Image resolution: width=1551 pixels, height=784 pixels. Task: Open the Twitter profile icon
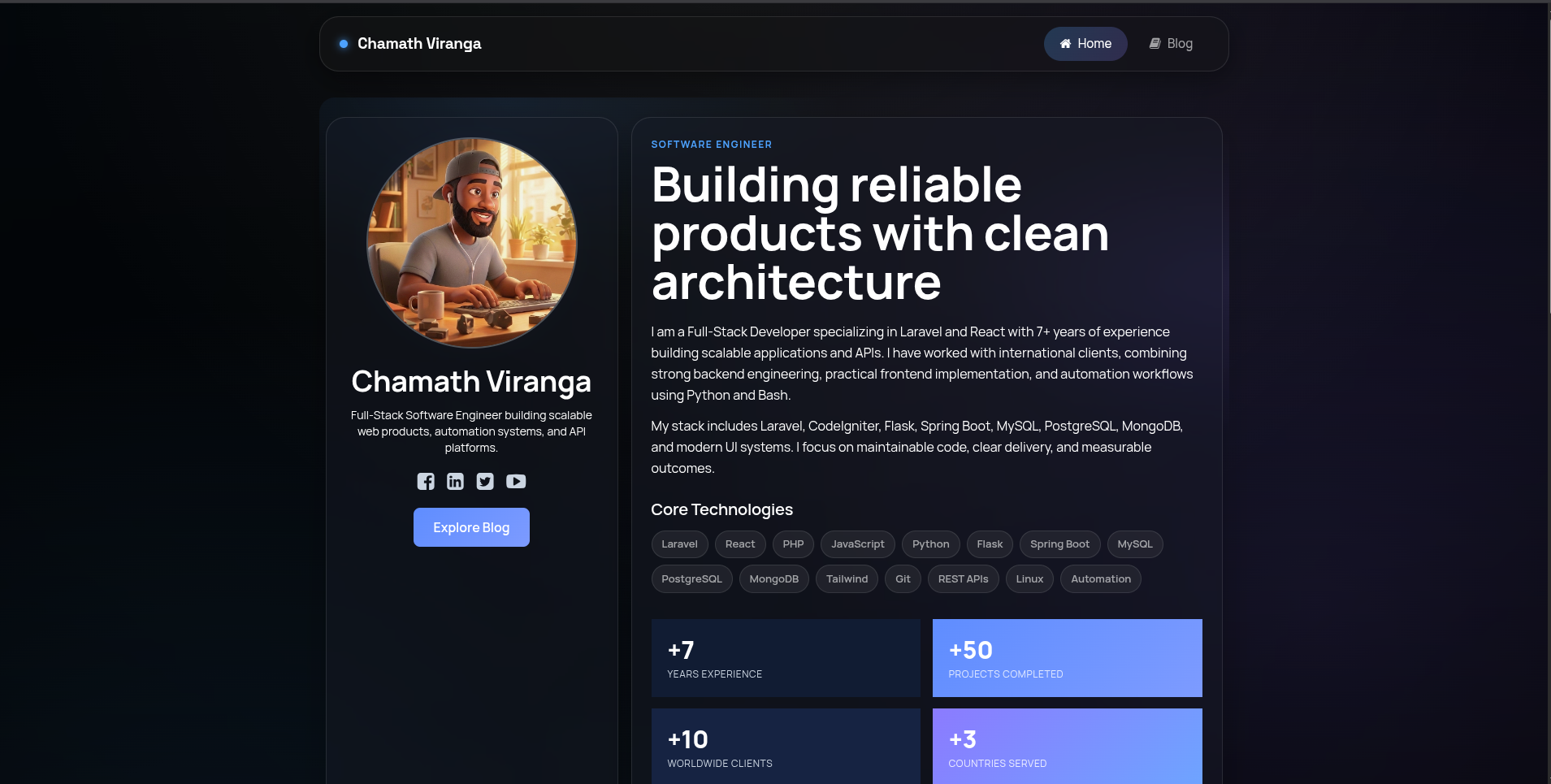point(485,482)
